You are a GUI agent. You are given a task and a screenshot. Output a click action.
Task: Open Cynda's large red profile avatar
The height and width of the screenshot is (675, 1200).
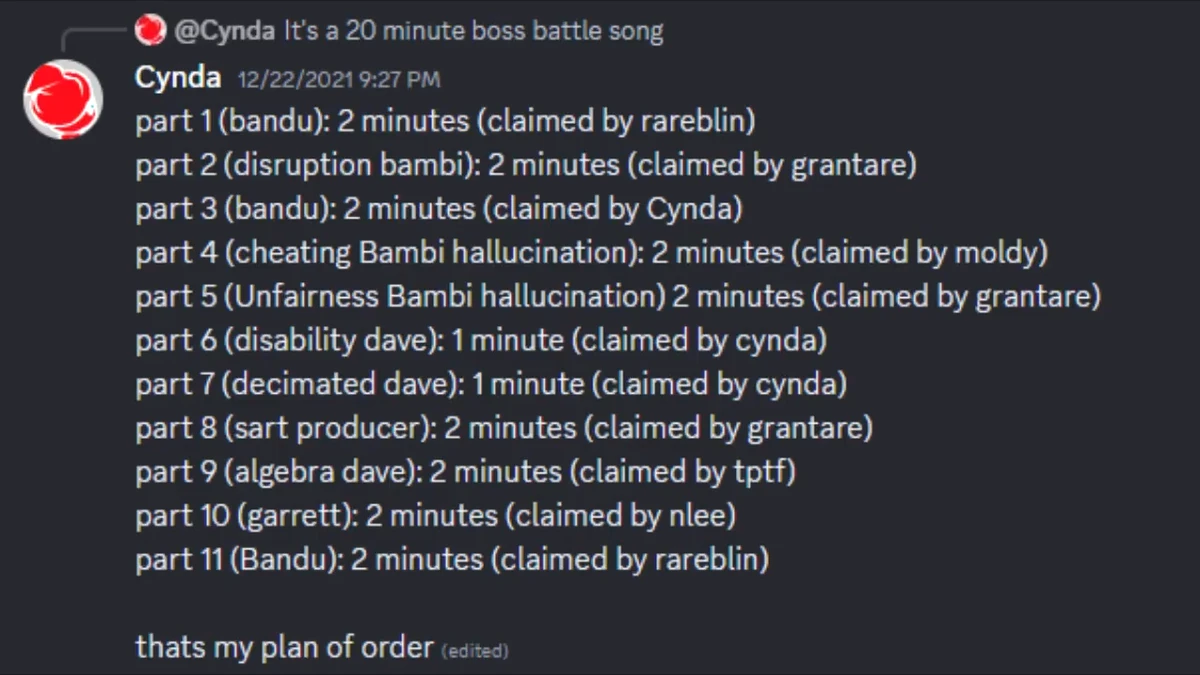64,98
